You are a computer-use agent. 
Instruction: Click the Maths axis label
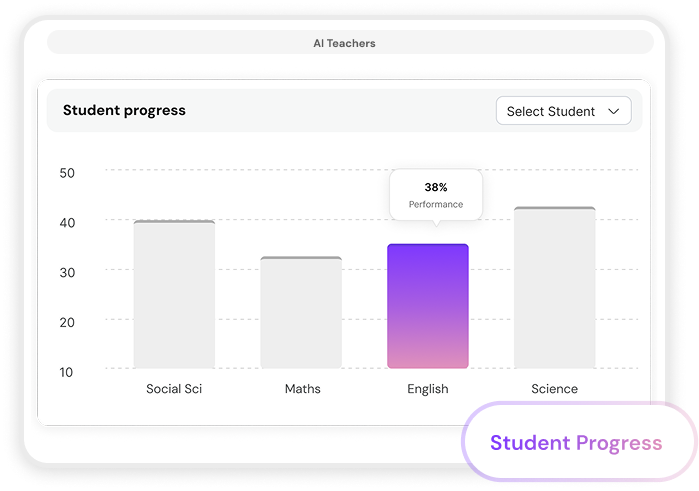click(301, 389)
